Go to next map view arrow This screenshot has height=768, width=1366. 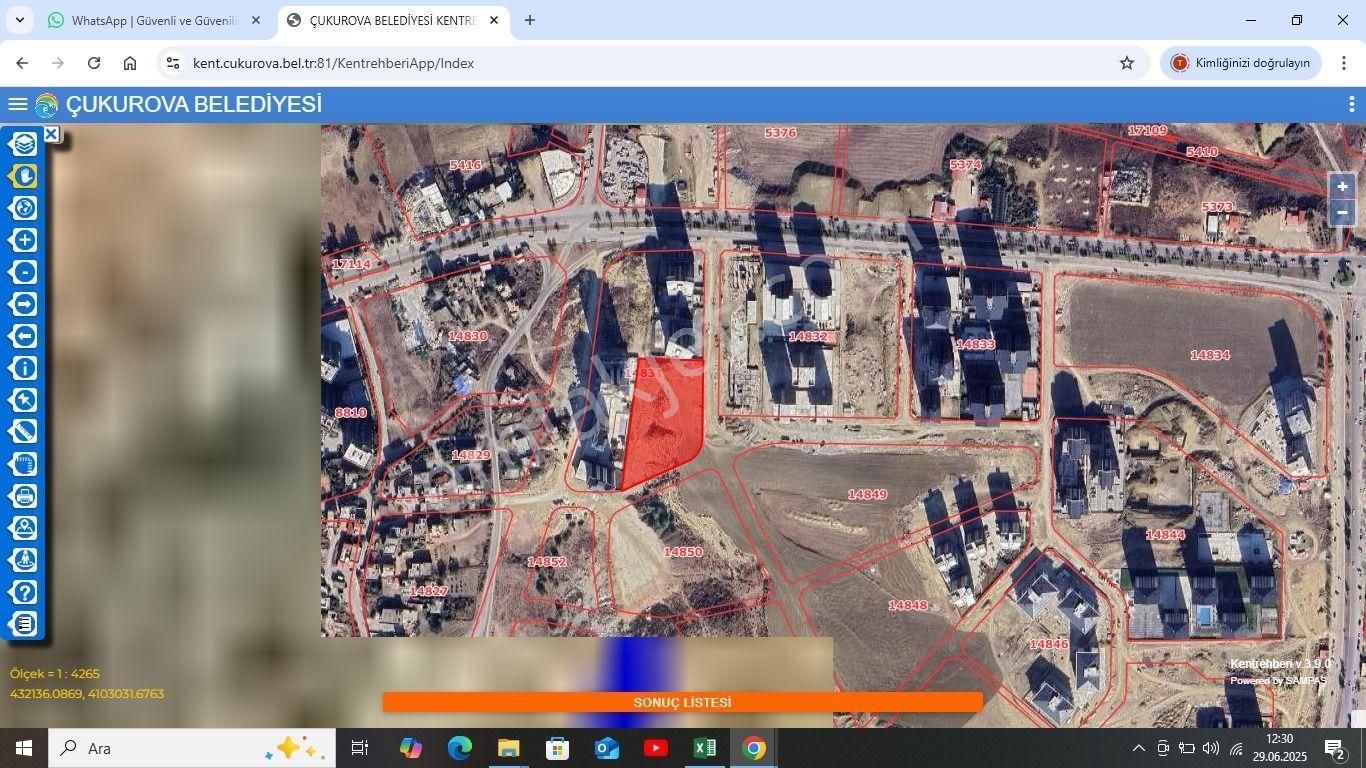pos(24,304)
